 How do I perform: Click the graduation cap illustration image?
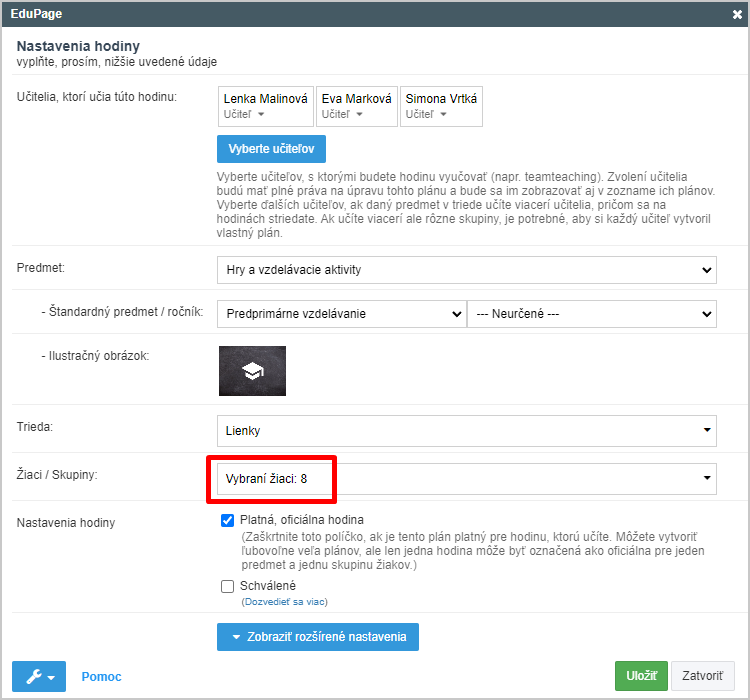252,371
